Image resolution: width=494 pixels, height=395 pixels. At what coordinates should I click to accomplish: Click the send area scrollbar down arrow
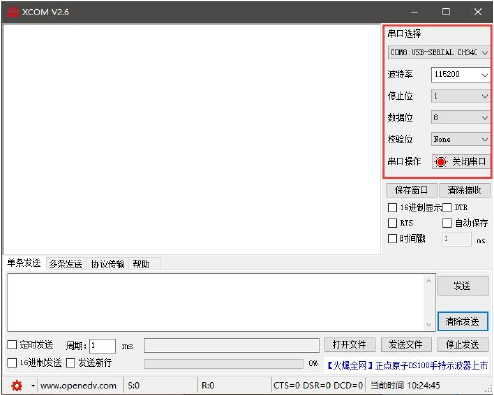pyautogui.click(x=429, y=324)
